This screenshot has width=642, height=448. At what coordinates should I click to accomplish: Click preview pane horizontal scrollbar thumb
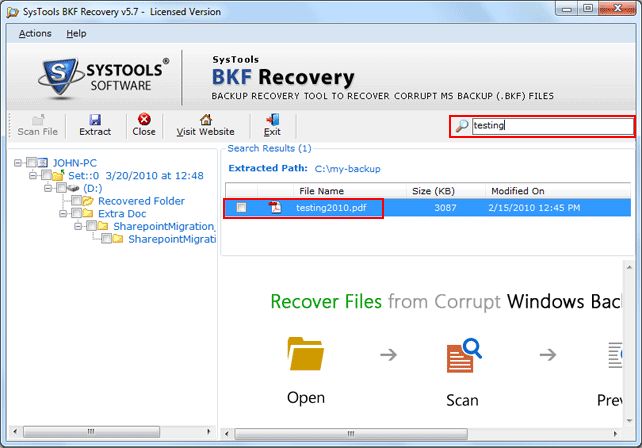tap(351, 434)
